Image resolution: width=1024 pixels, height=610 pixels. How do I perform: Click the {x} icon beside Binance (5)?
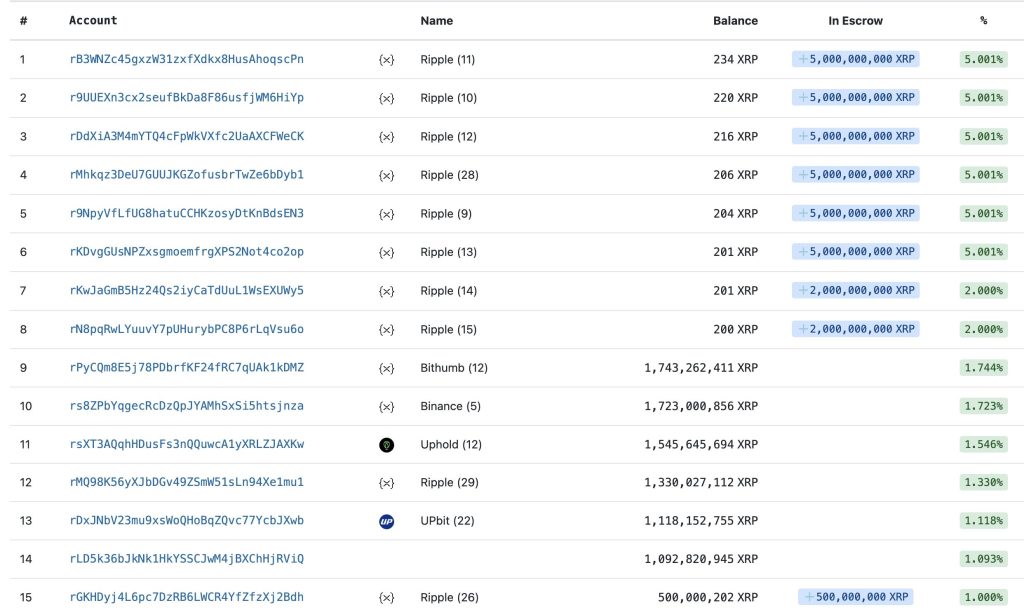(x=387, y=406)
